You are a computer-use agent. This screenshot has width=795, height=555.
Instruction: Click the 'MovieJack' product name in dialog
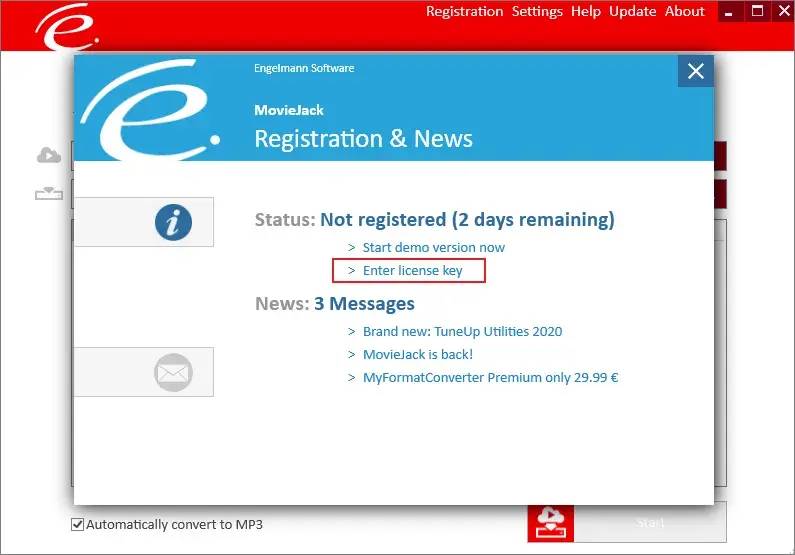[x=289, y=110]
